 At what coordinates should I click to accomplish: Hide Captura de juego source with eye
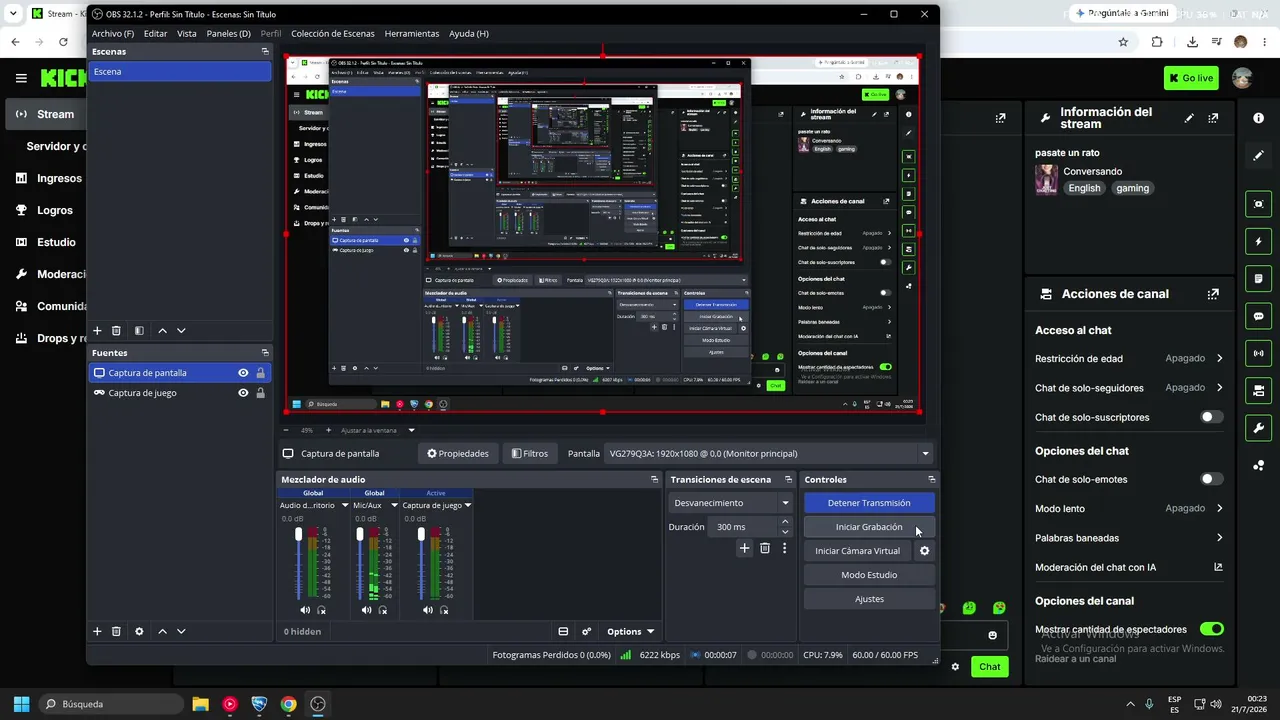coord(243,393)
